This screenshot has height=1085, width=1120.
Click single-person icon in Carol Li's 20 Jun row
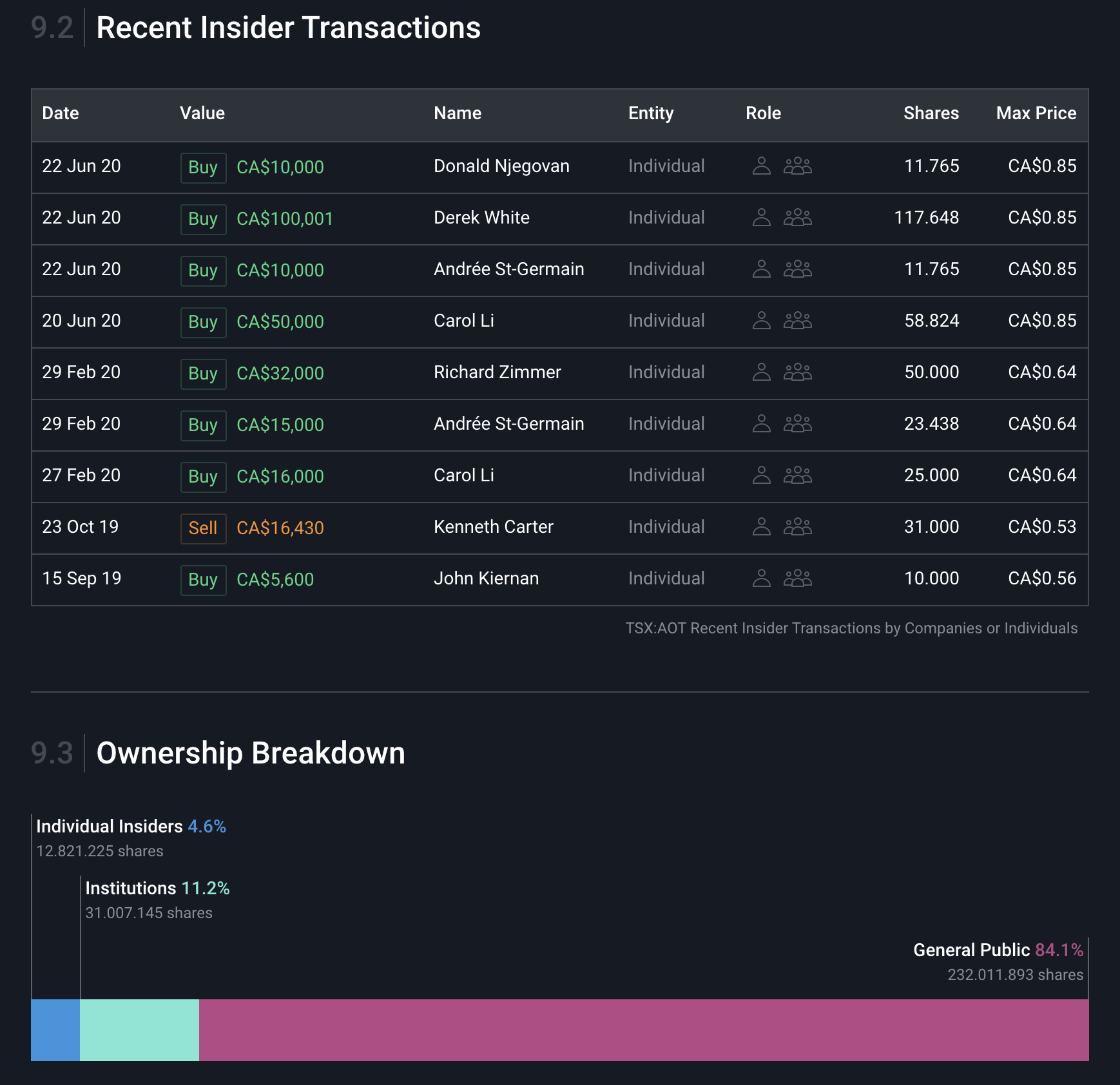(762, 321)
